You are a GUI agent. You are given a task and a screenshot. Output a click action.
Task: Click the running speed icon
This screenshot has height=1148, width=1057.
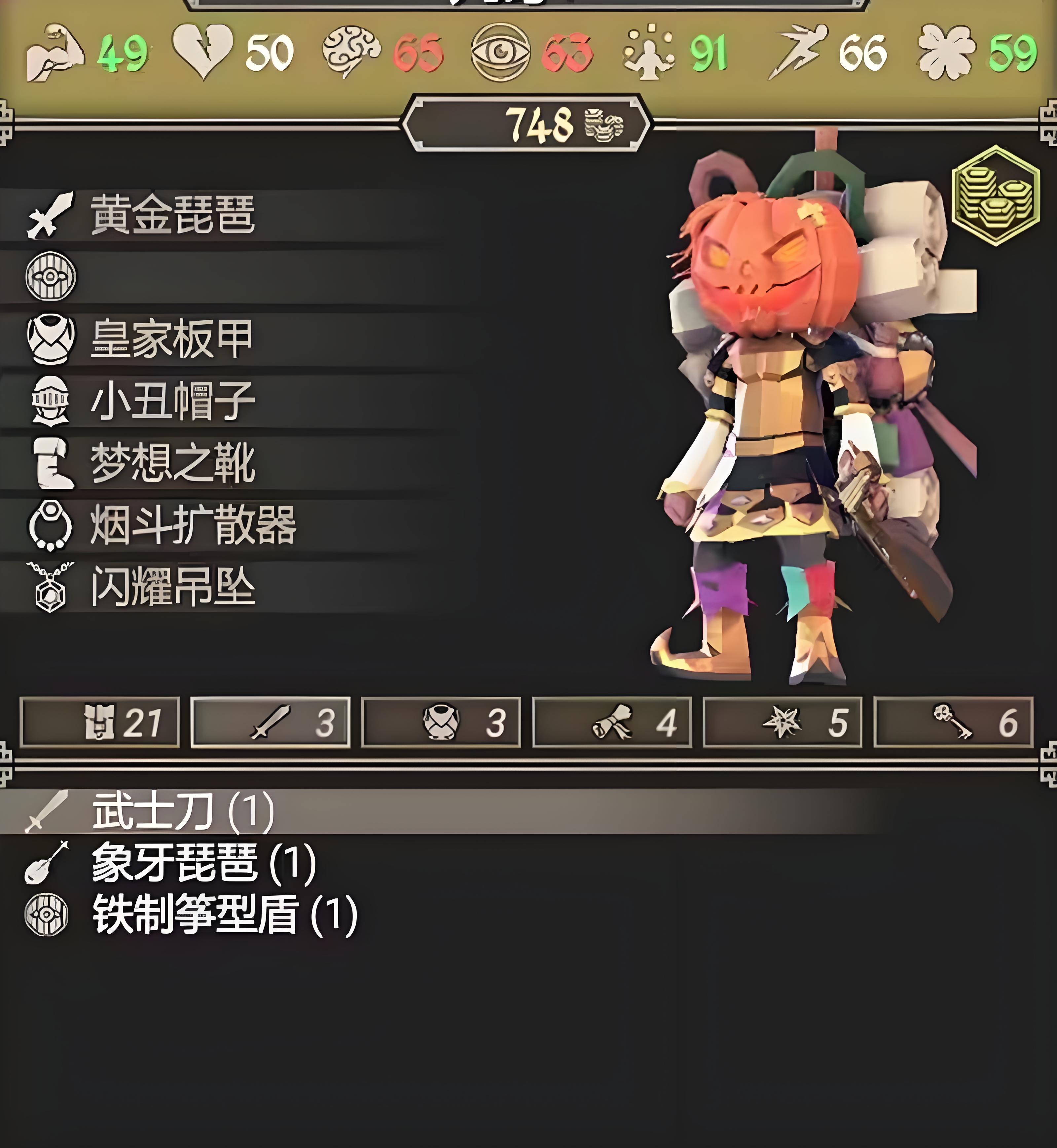point(798,52)
